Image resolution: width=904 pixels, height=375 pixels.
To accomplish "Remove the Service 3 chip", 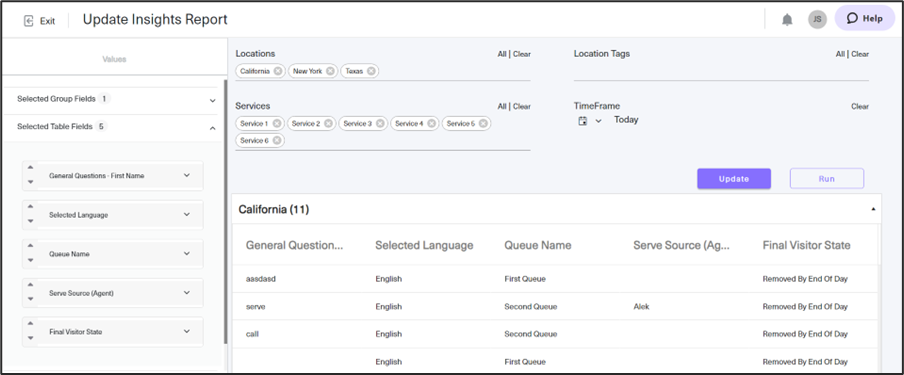I will point(380,123).
